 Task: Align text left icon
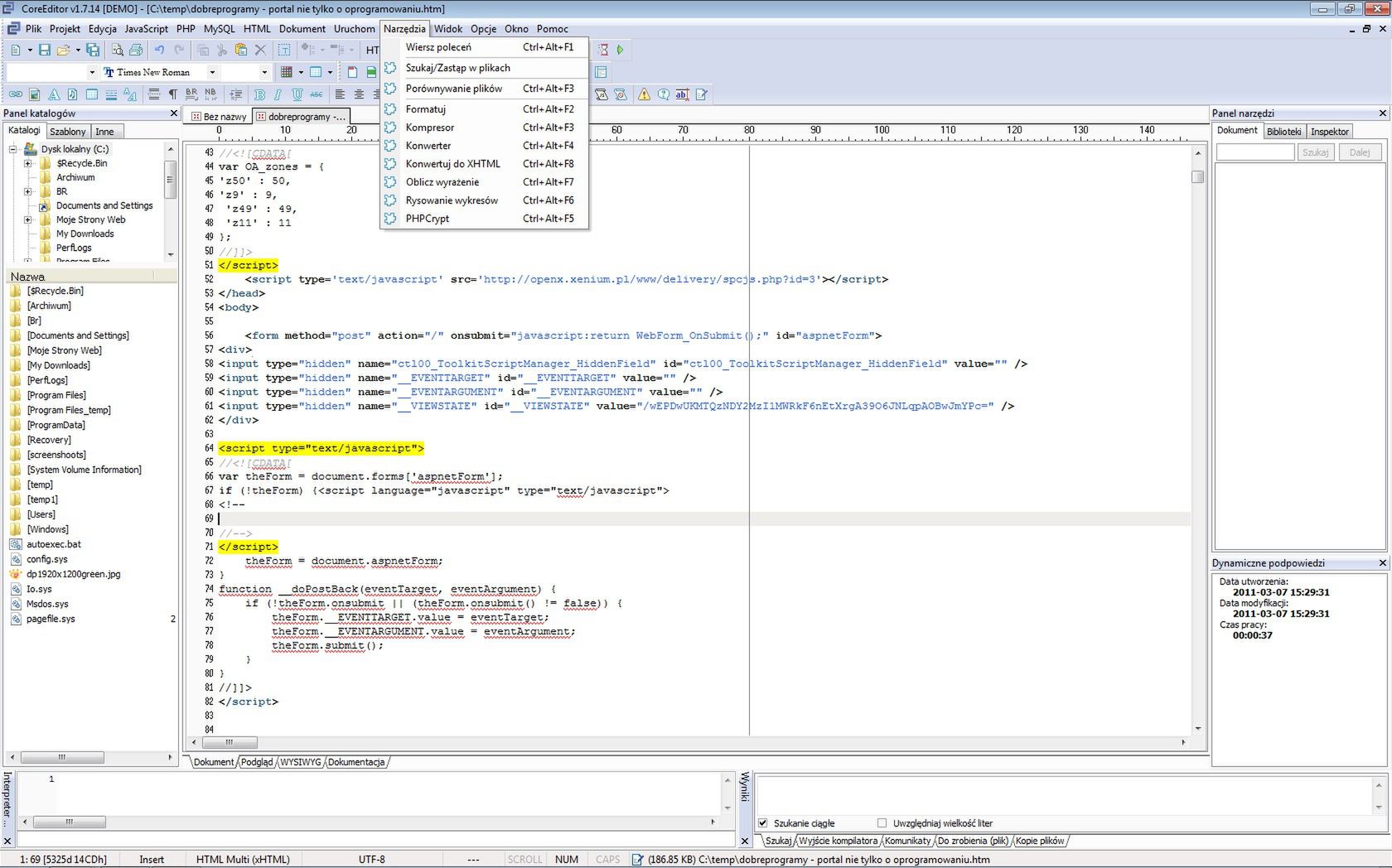tap(340, 94)
